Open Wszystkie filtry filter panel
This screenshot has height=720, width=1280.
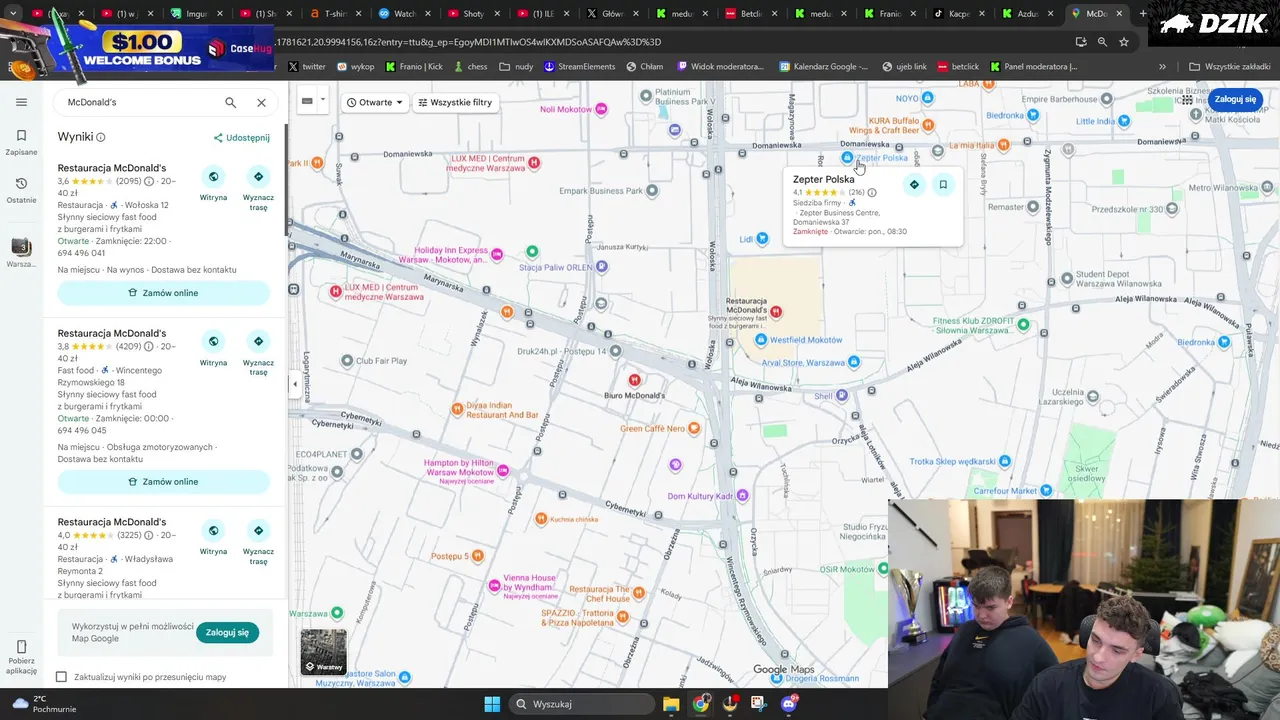click(455, 102)
